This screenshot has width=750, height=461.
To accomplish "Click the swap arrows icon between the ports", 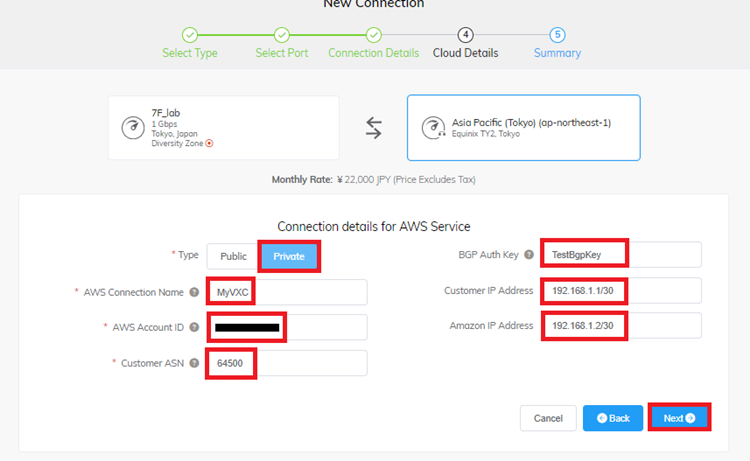I will [373, 128].
